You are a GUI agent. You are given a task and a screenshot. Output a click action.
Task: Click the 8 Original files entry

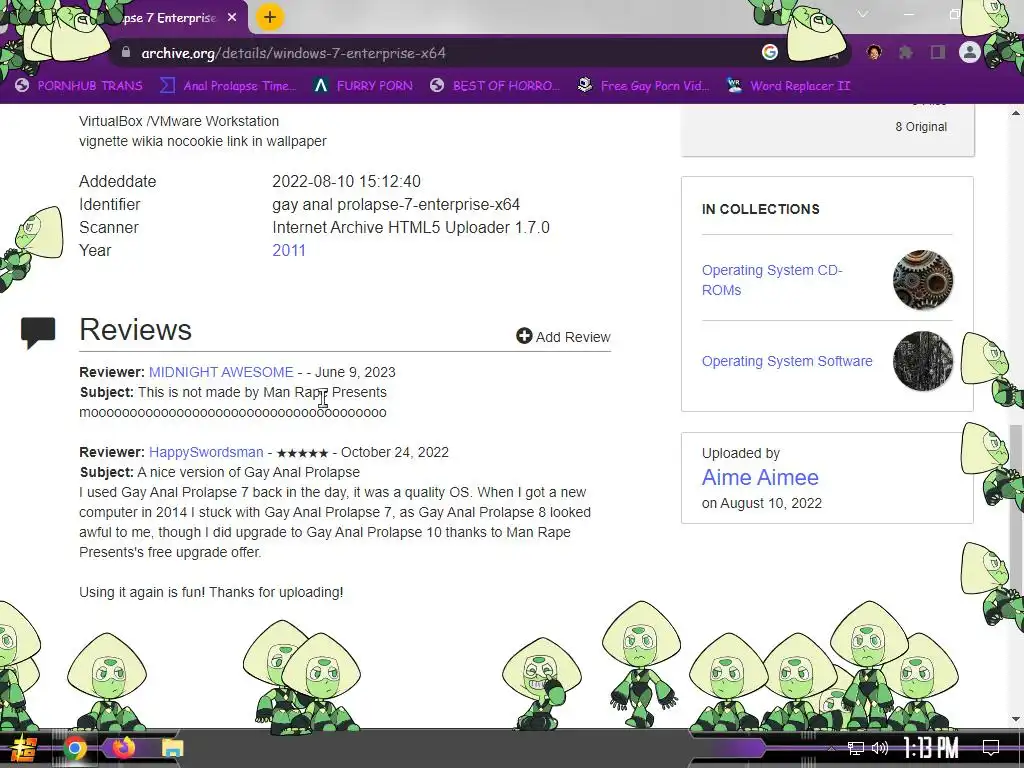click(x=921, y=127)
